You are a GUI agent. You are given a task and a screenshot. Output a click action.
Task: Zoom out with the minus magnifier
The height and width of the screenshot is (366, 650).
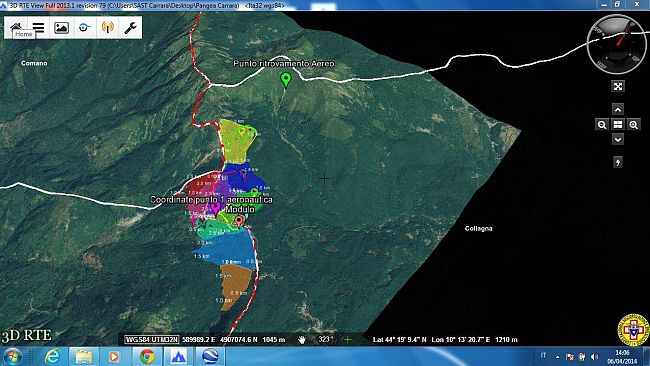[x=602, y=124]
